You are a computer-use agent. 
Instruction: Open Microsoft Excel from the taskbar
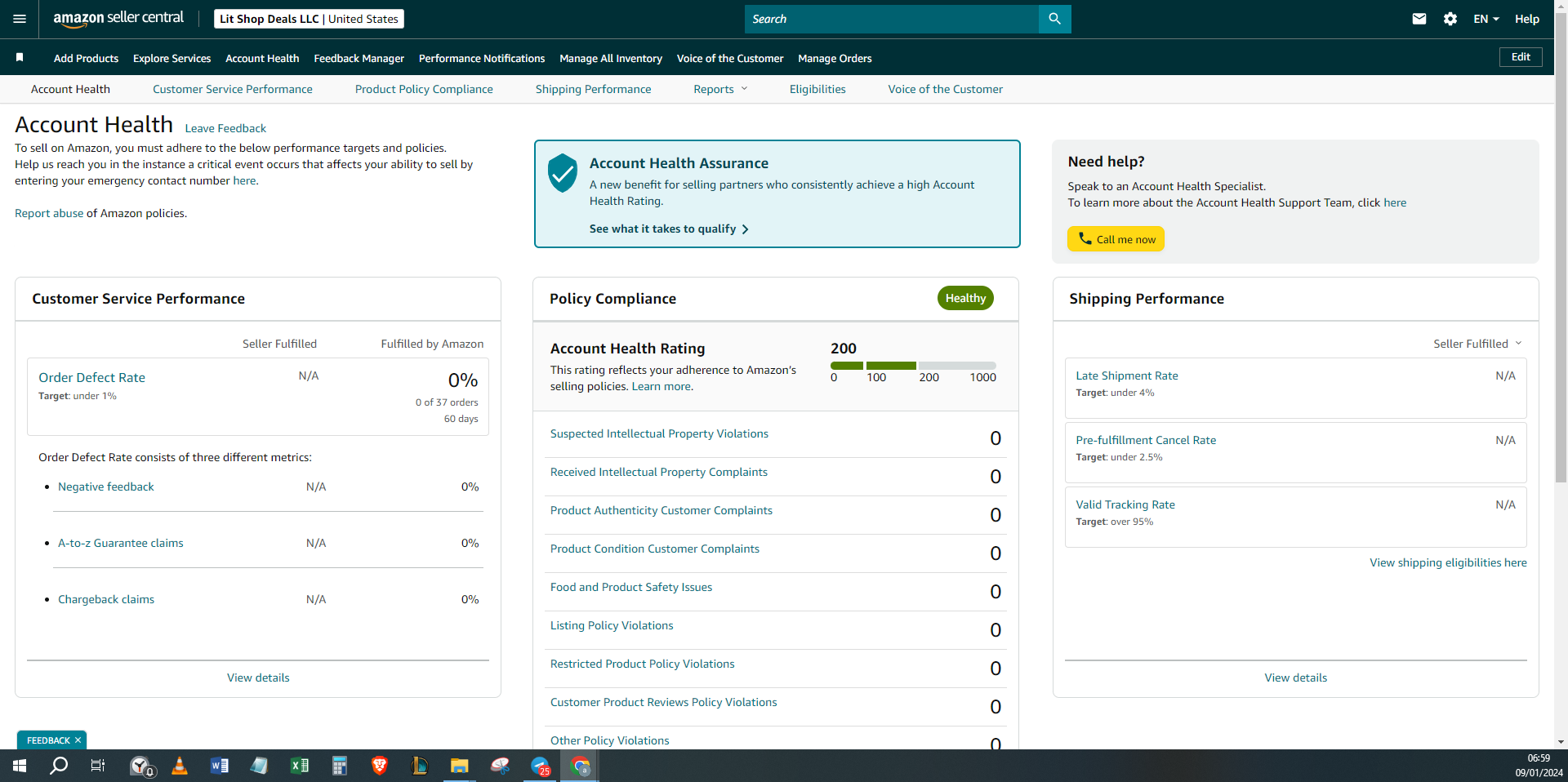[299, 766]
